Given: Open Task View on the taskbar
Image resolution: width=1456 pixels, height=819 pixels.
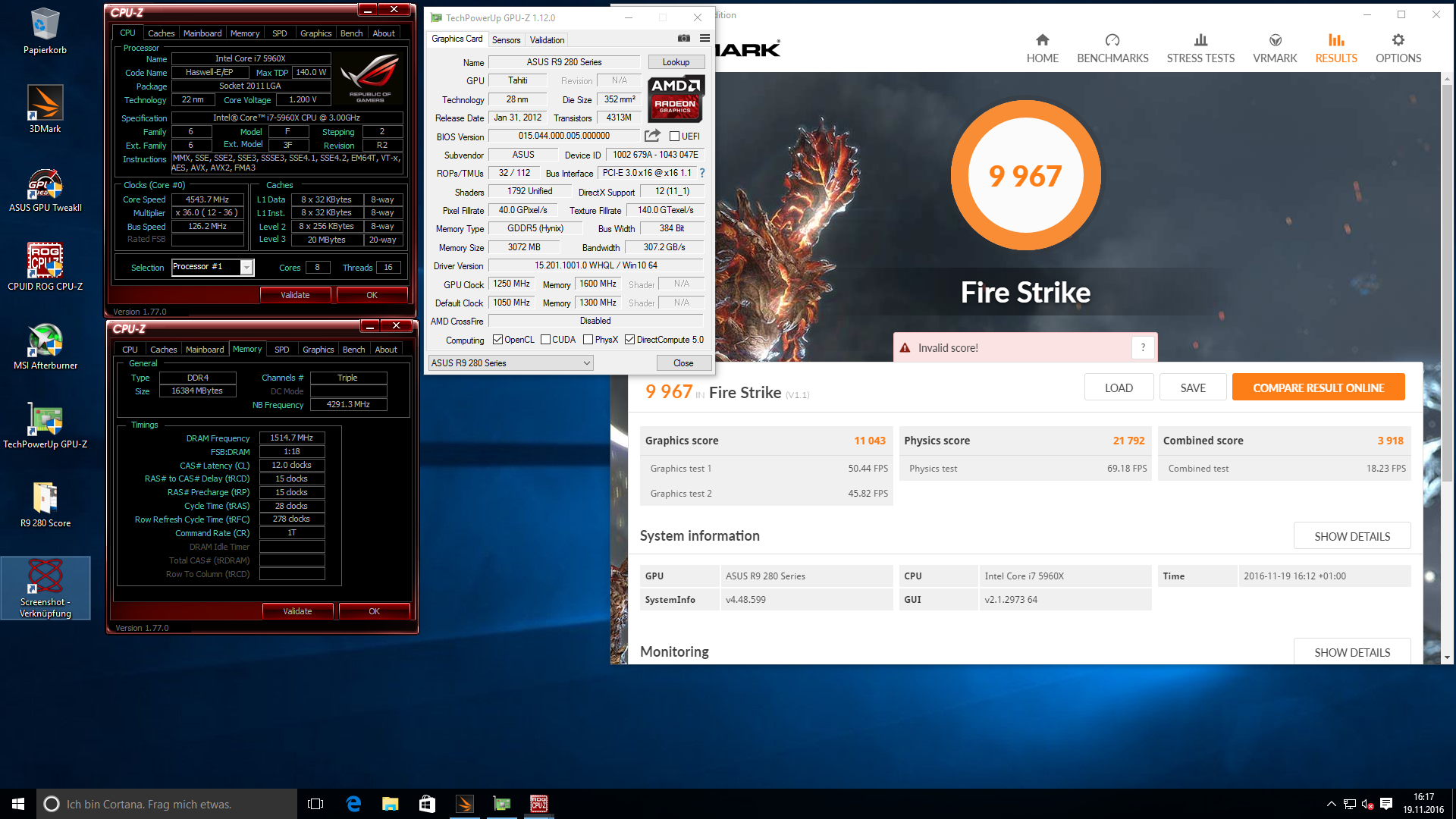Looking at the screenshot, I should click(315, 804).
